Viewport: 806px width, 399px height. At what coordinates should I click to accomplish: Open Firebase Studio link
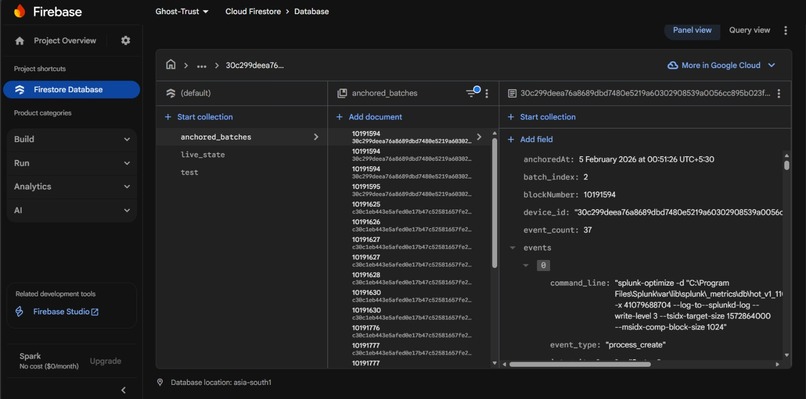tap(66, 312)
